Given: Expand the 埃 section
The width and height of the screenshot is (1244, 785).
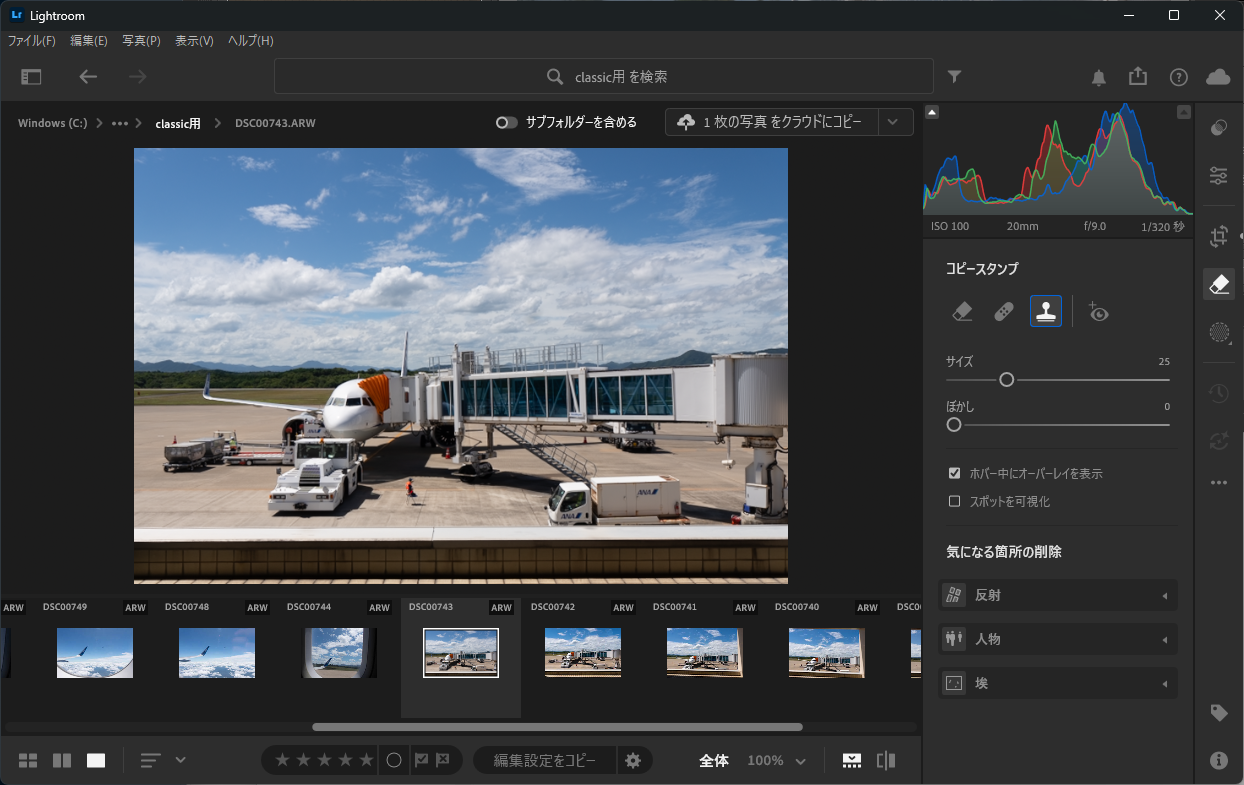Looking at the screenshot, I should pyautogui.click(x=1059, y=683).
